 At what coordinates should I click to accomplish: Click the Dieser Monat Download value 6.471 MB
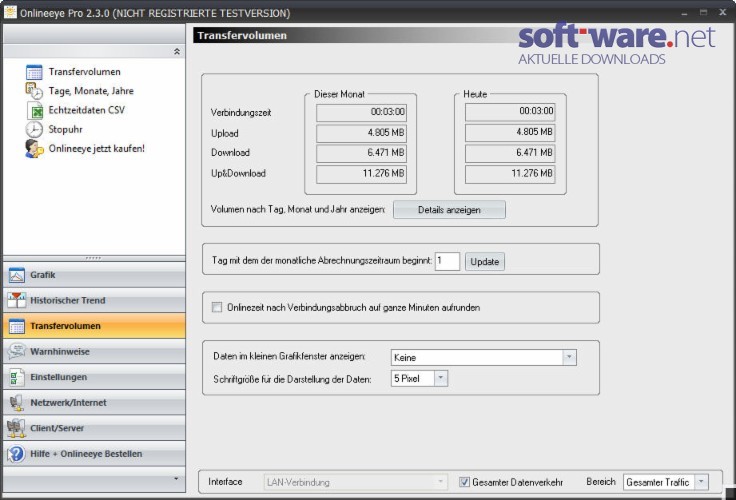[x=361, y=153]
